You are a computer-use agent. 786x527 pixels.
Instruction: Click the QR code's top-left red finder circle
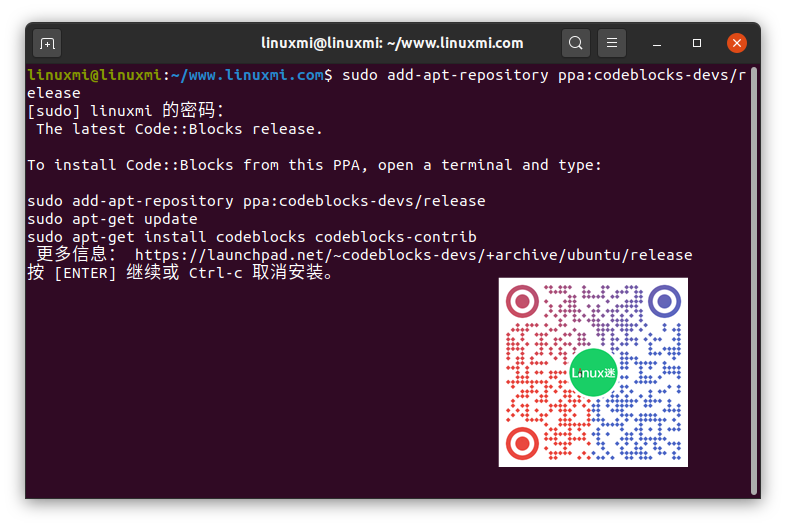(522, 300)
